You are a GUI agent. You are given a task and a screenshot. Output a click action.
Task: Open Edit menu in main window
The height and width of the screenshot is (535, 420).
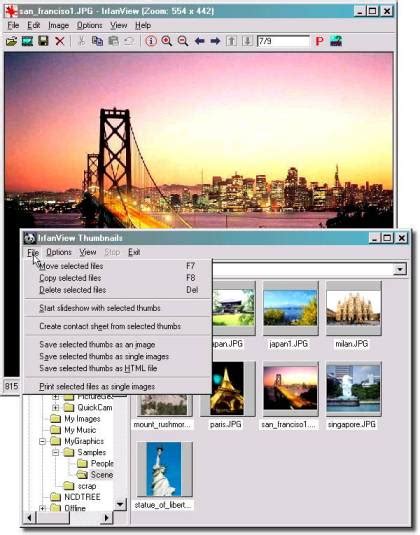pos(33,26)
